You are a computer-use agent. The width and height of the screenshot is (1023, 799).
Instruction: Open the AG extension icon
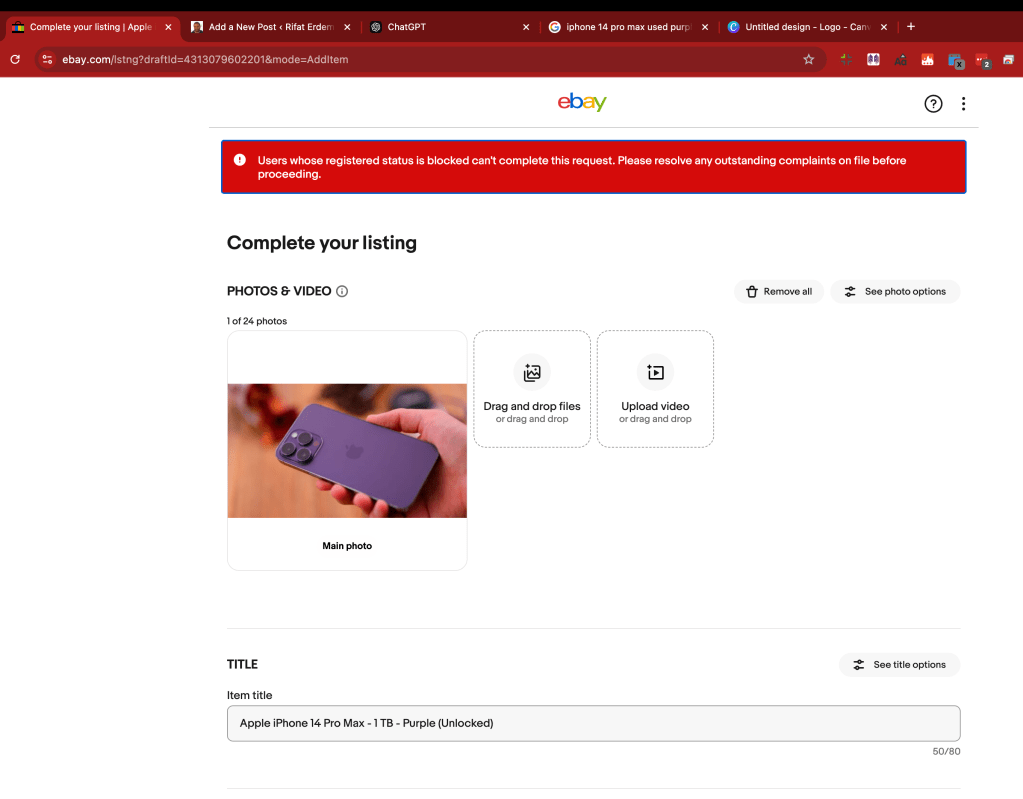click(x=900, y=60)
